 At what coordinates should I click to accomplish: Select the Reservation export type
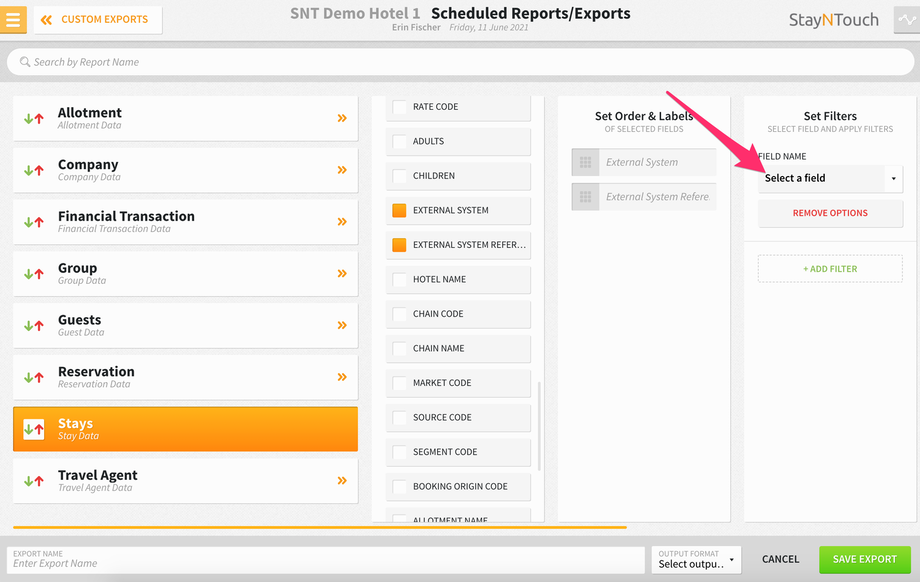185,377
